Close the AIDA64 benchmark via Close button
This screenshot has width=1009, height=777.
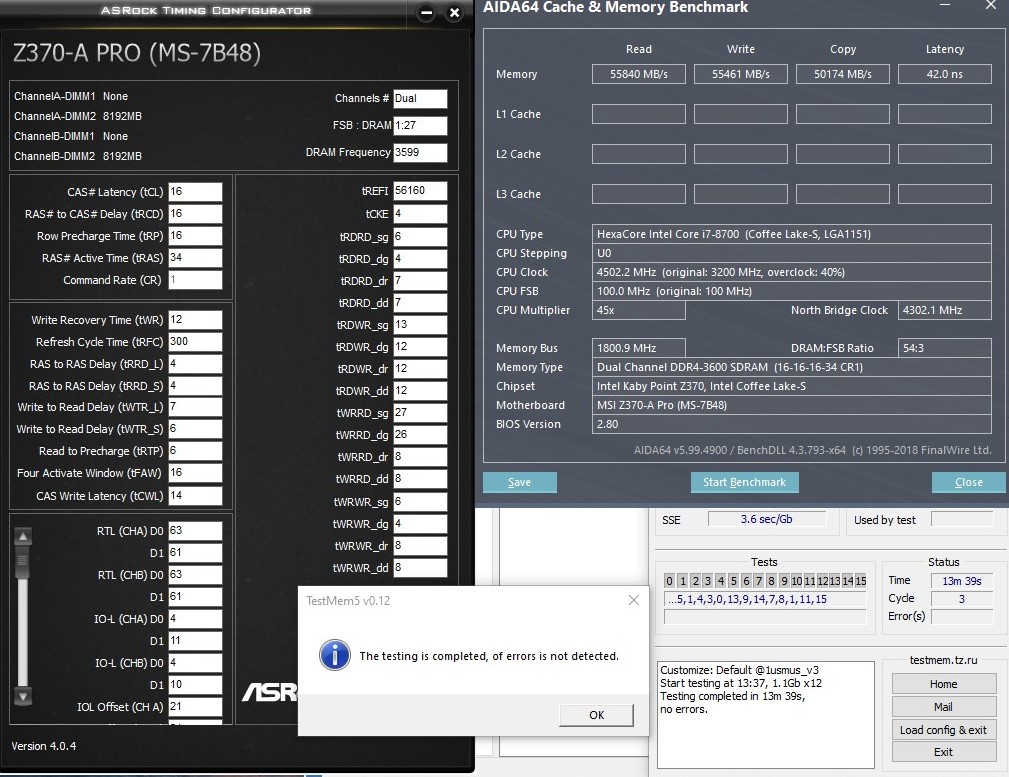(x=968, y=482)
